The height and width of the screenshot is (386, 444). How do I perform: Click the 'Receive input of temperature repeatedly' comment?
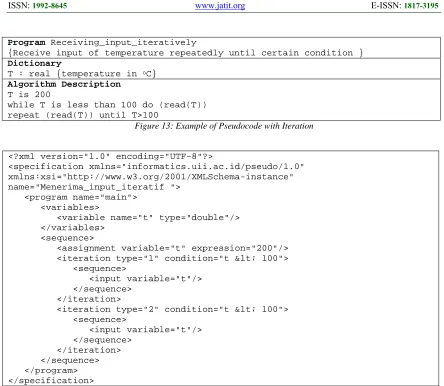[185, 53]
